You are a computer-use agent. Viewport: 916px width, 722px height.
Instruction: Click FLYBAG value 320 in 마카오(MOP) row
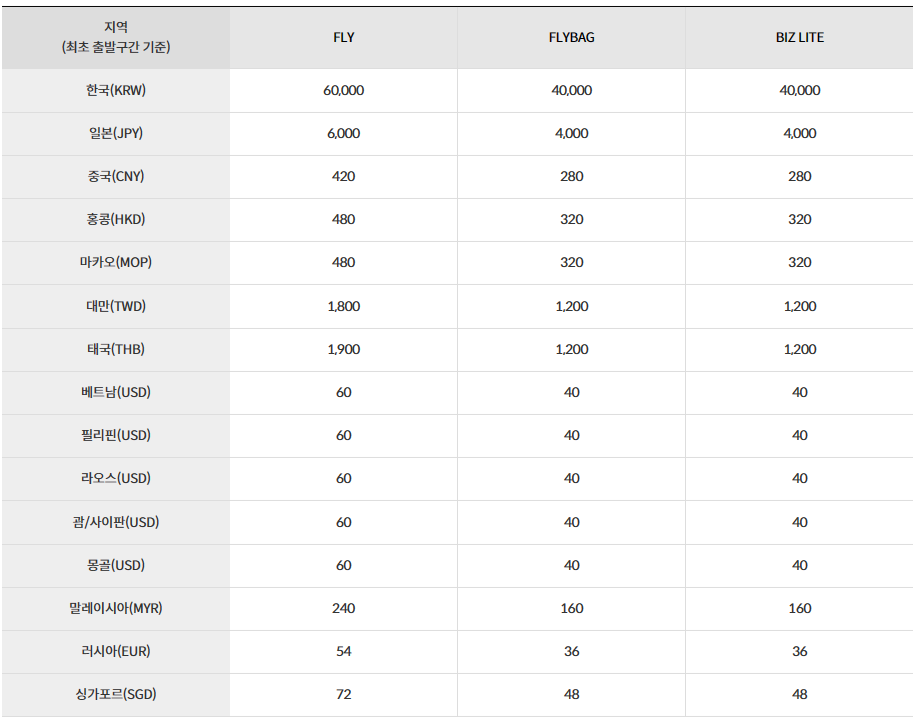point(571,262)
